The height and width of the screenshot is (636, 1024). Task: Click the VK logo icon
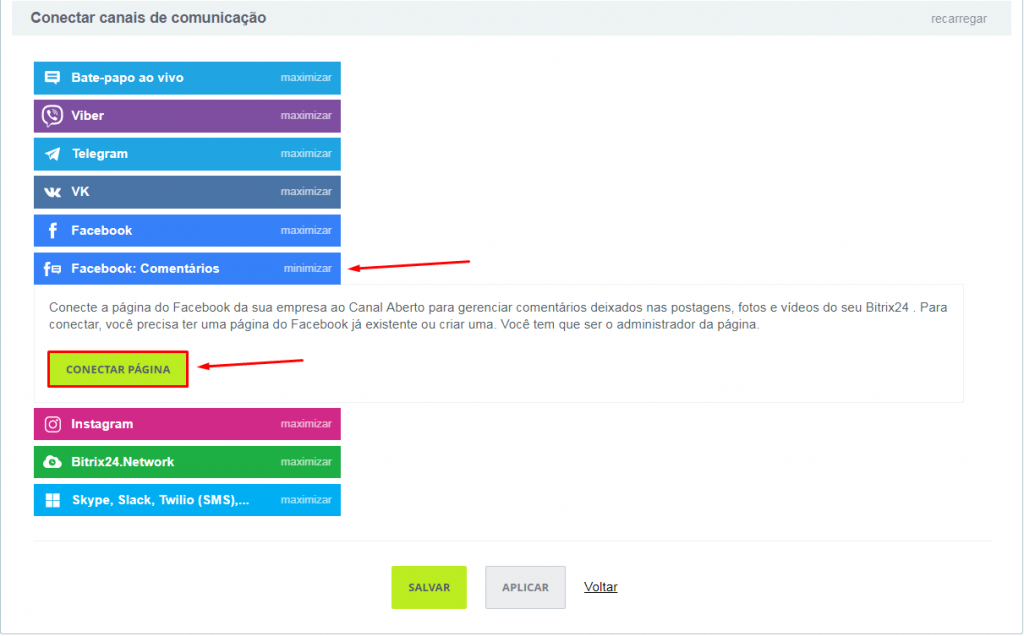pos(52,192)
